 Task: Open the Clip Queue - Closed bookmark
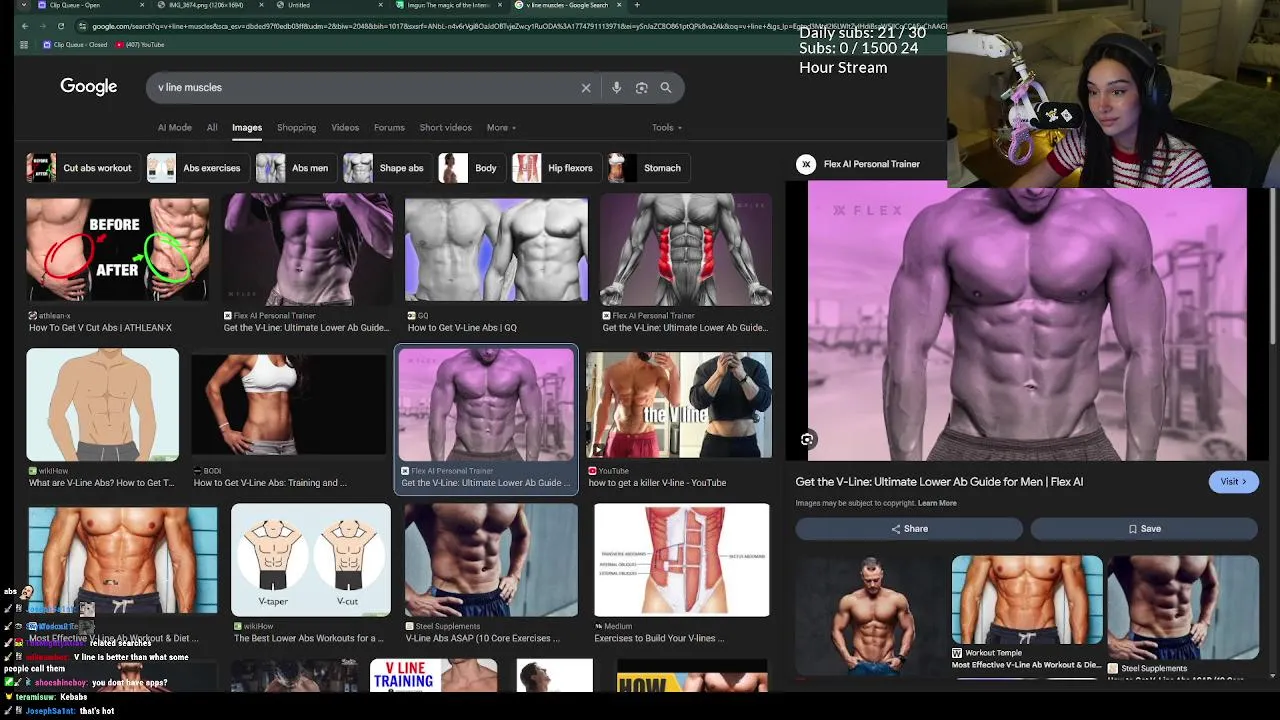click(75, 45)
